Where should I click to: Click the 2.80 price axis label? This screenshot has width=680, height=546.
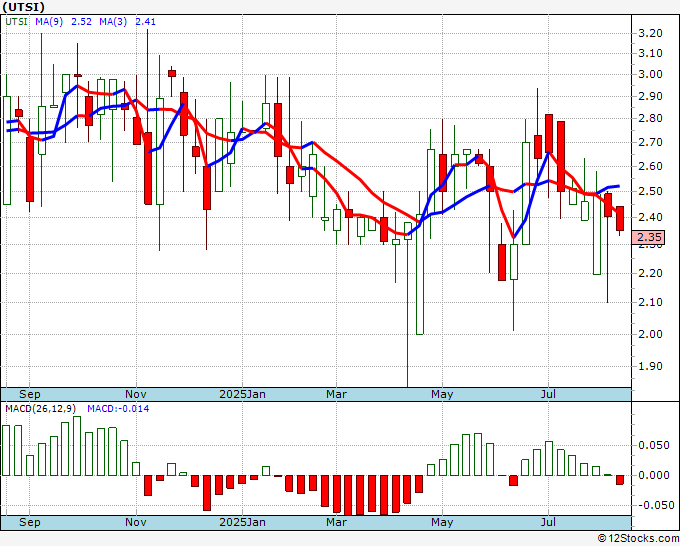coord(651,118)
